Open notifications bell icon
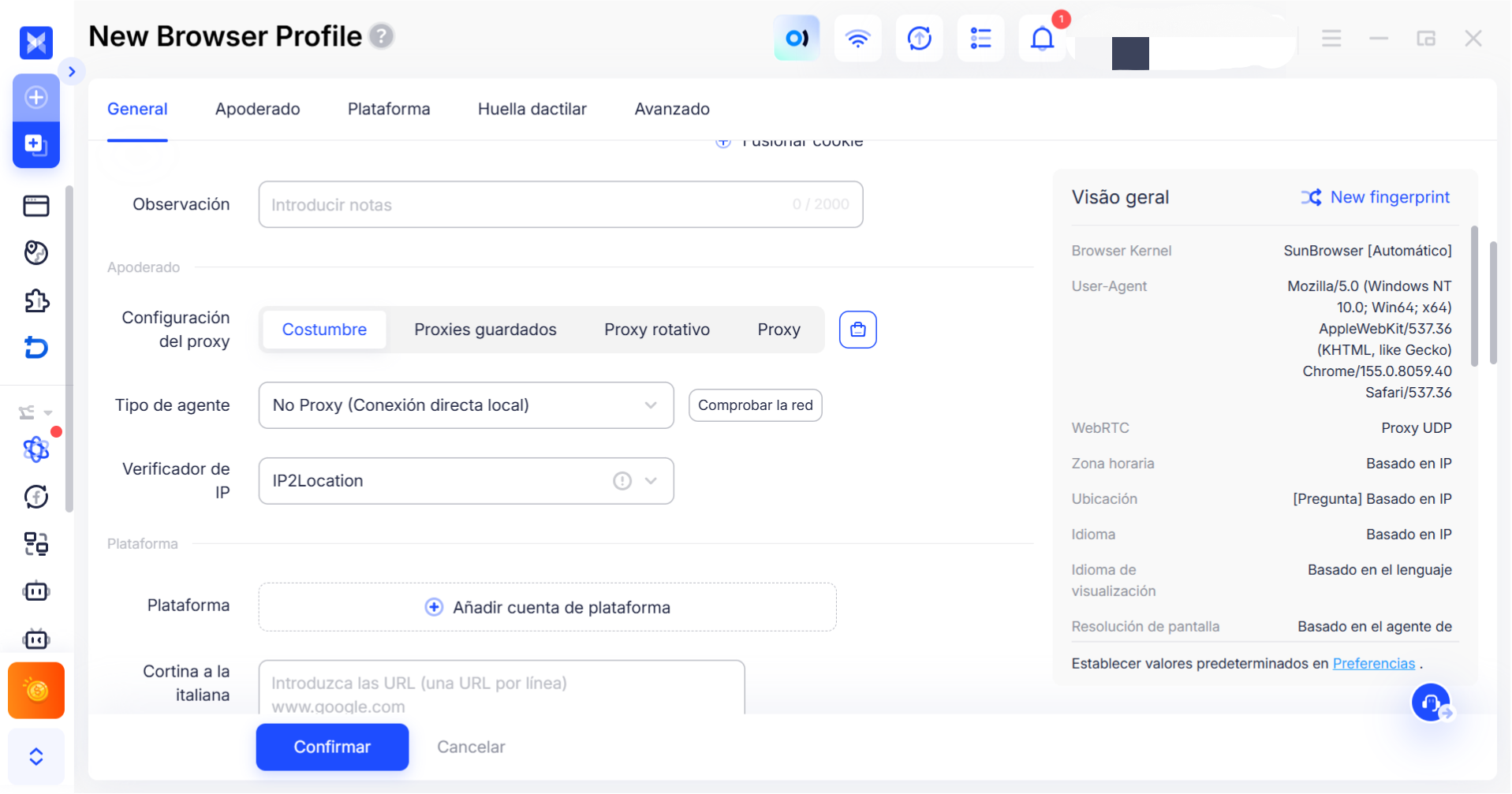Viewport: 1512px width, 794px height. (x=1043, y=38)
